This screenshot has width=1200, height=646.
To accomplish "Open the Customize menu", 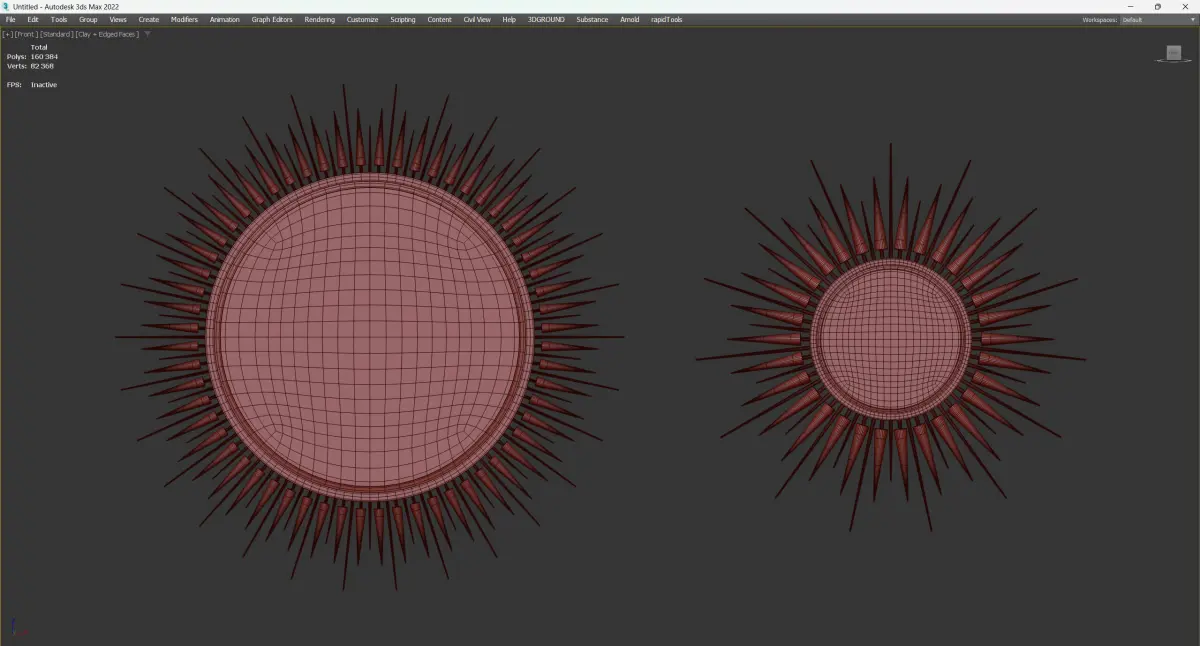I will pos(363,19).
